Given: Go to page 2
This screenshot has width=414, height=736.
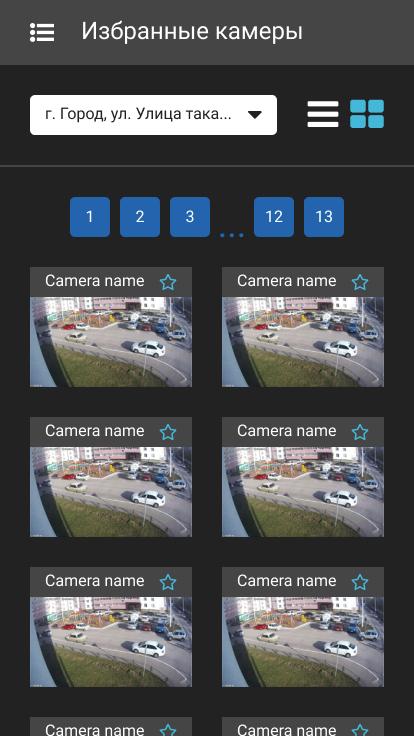Looking at the screenshot, I should [x=140, y=217].
